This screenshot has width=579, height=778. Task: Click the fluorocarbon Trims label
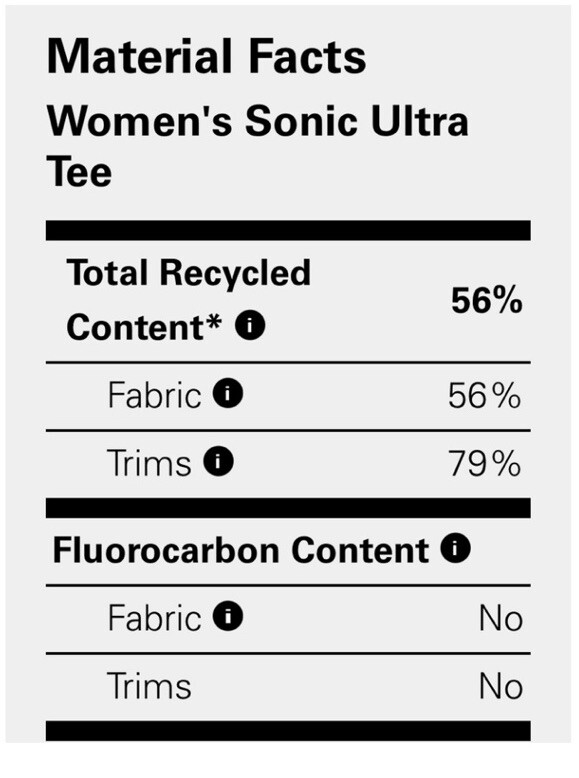coord(149,686)
